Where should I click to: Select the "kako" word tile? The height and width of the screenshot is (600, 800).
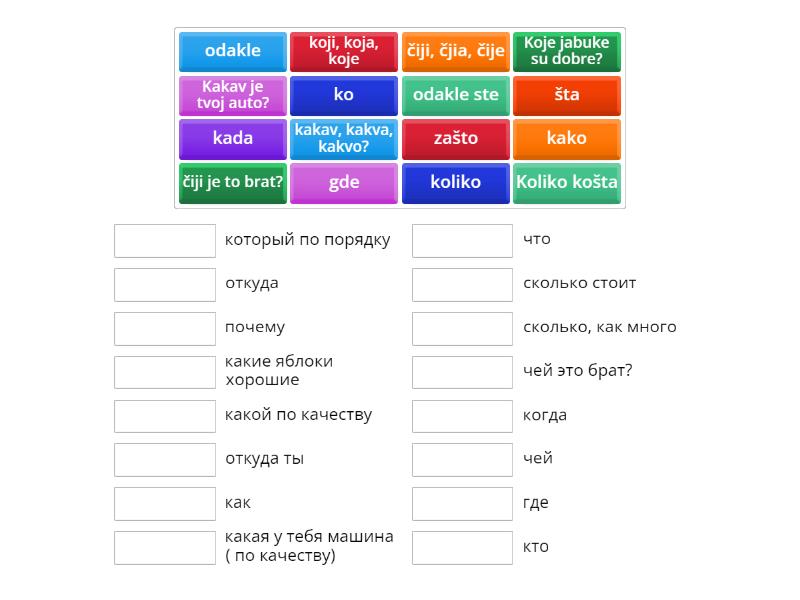click(x=566, y=139)
